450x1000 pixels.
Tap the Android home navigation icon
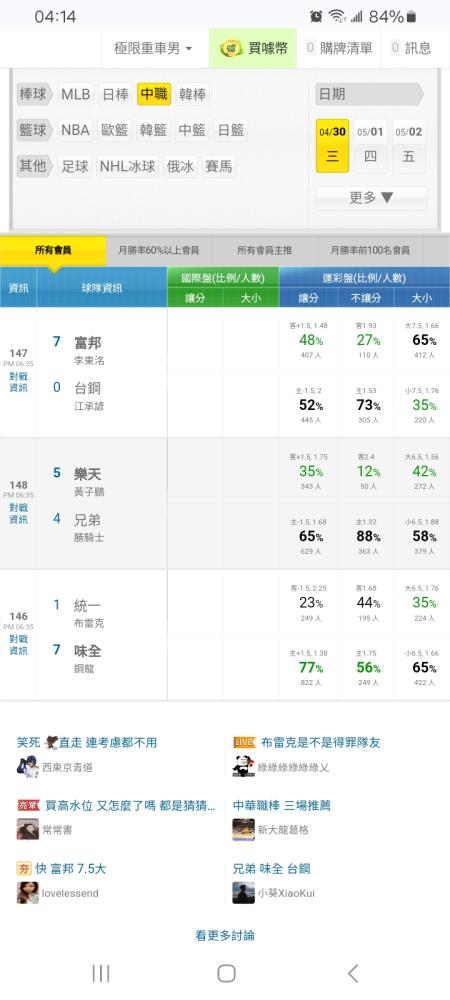(x=226, y=973)
